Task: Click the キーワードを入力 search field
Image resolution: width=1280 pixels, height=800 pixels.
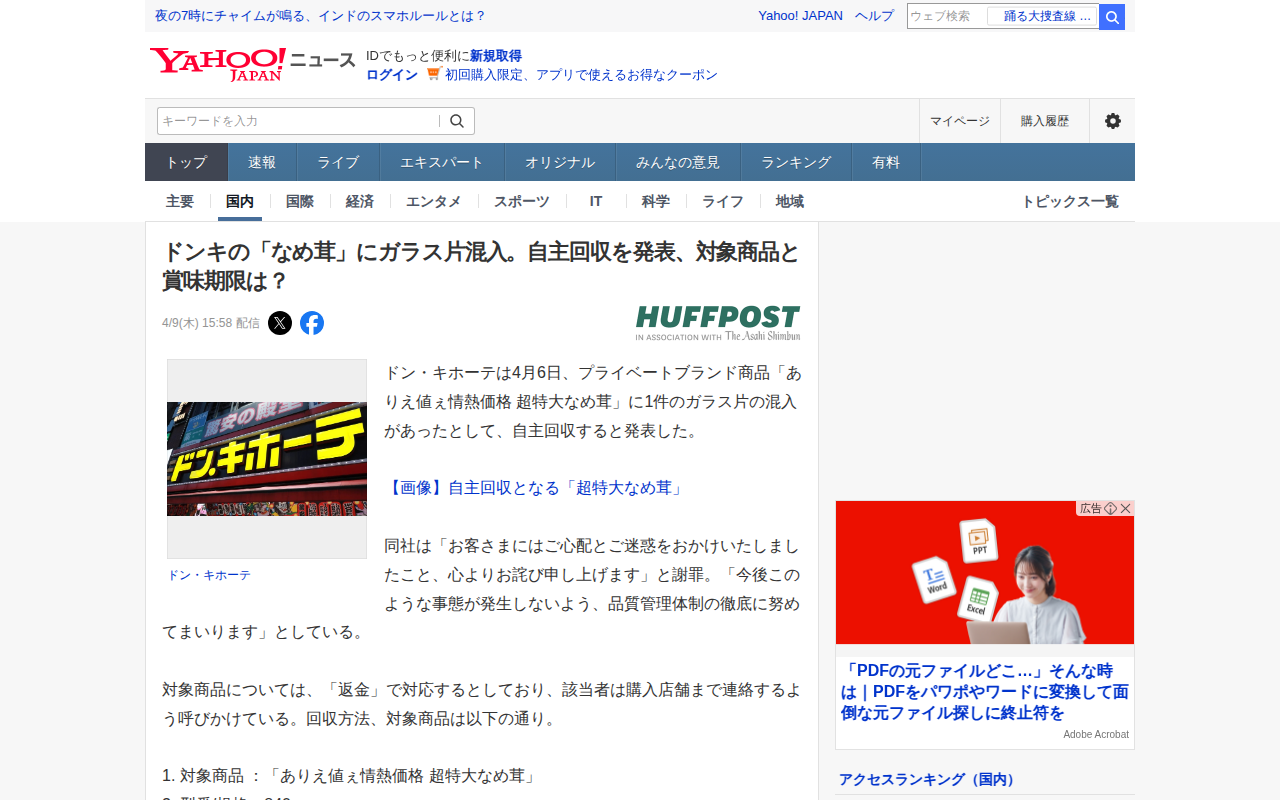Action: pos(298,121)
